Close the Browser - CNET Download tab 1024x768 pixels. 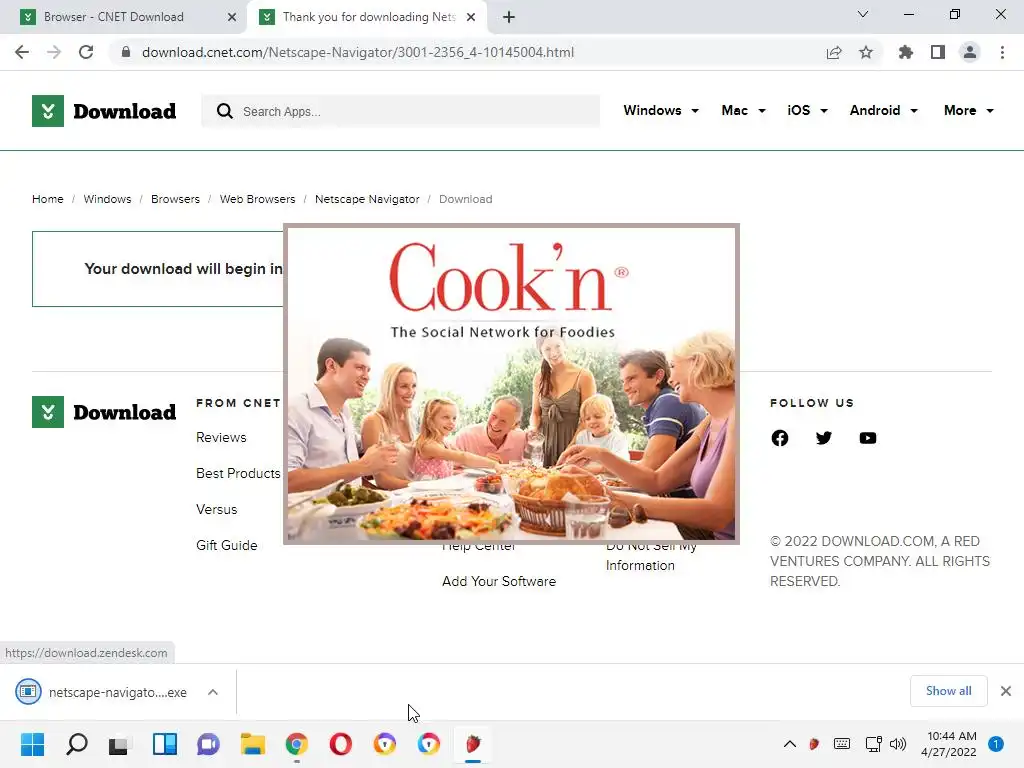tap(232, 17)
